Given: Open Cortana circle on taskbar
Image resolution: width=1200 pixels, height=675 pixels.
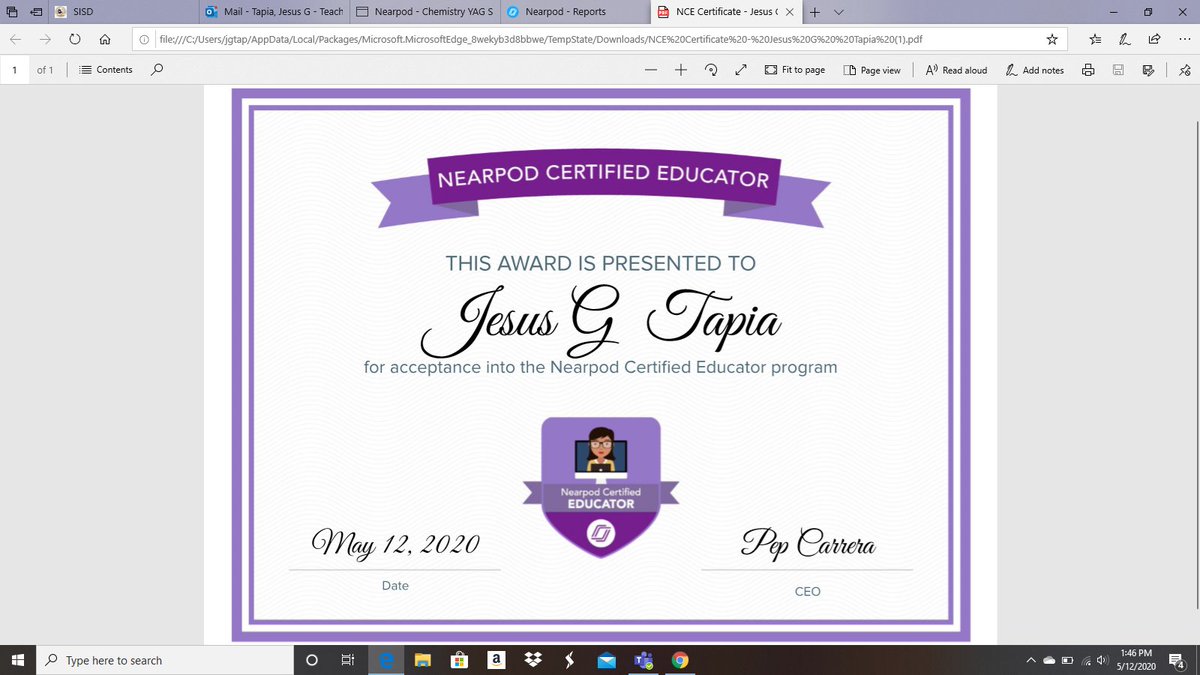Looking at the screenshot, I should click(x=311, y=660).
